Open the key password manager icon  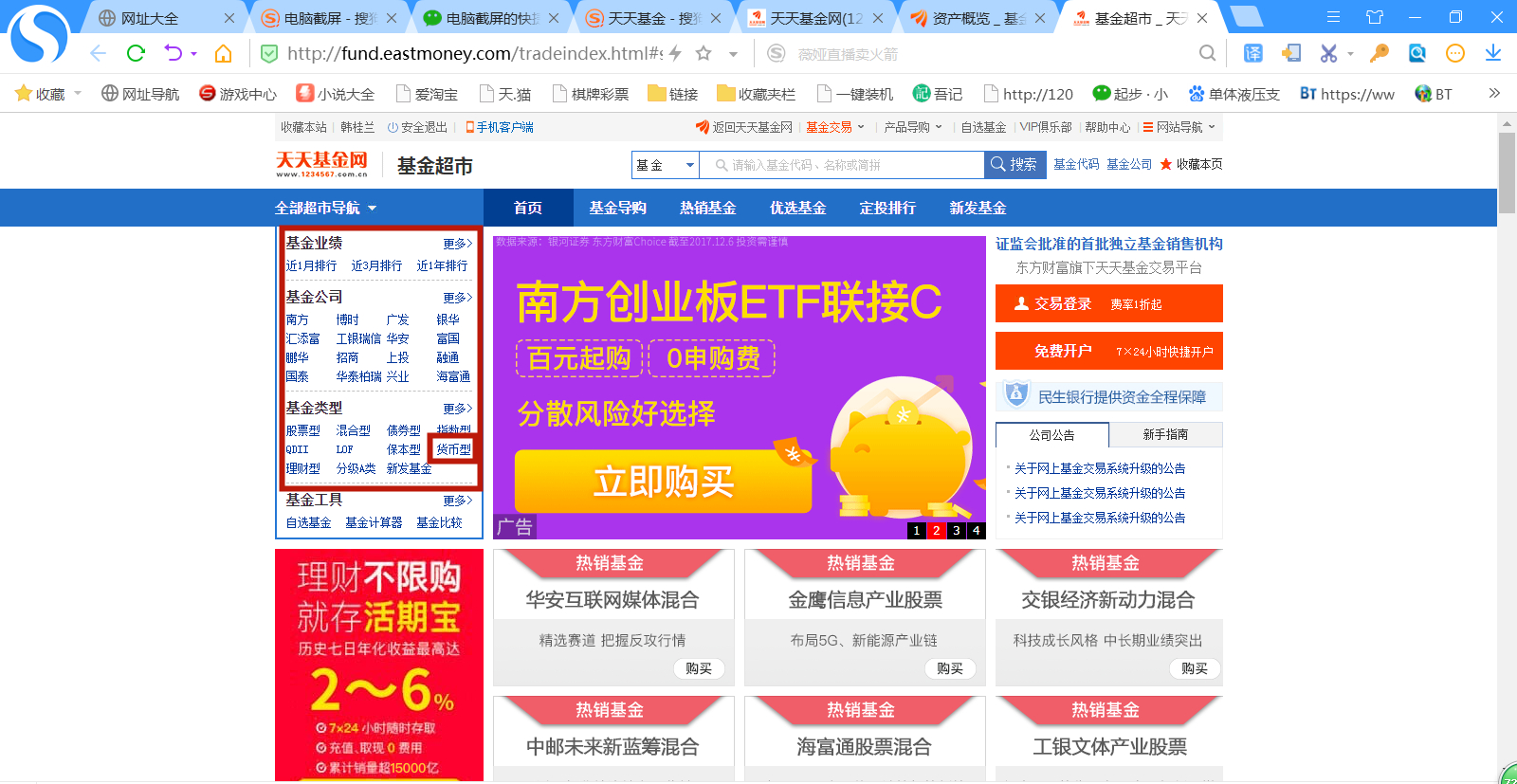1380,53
